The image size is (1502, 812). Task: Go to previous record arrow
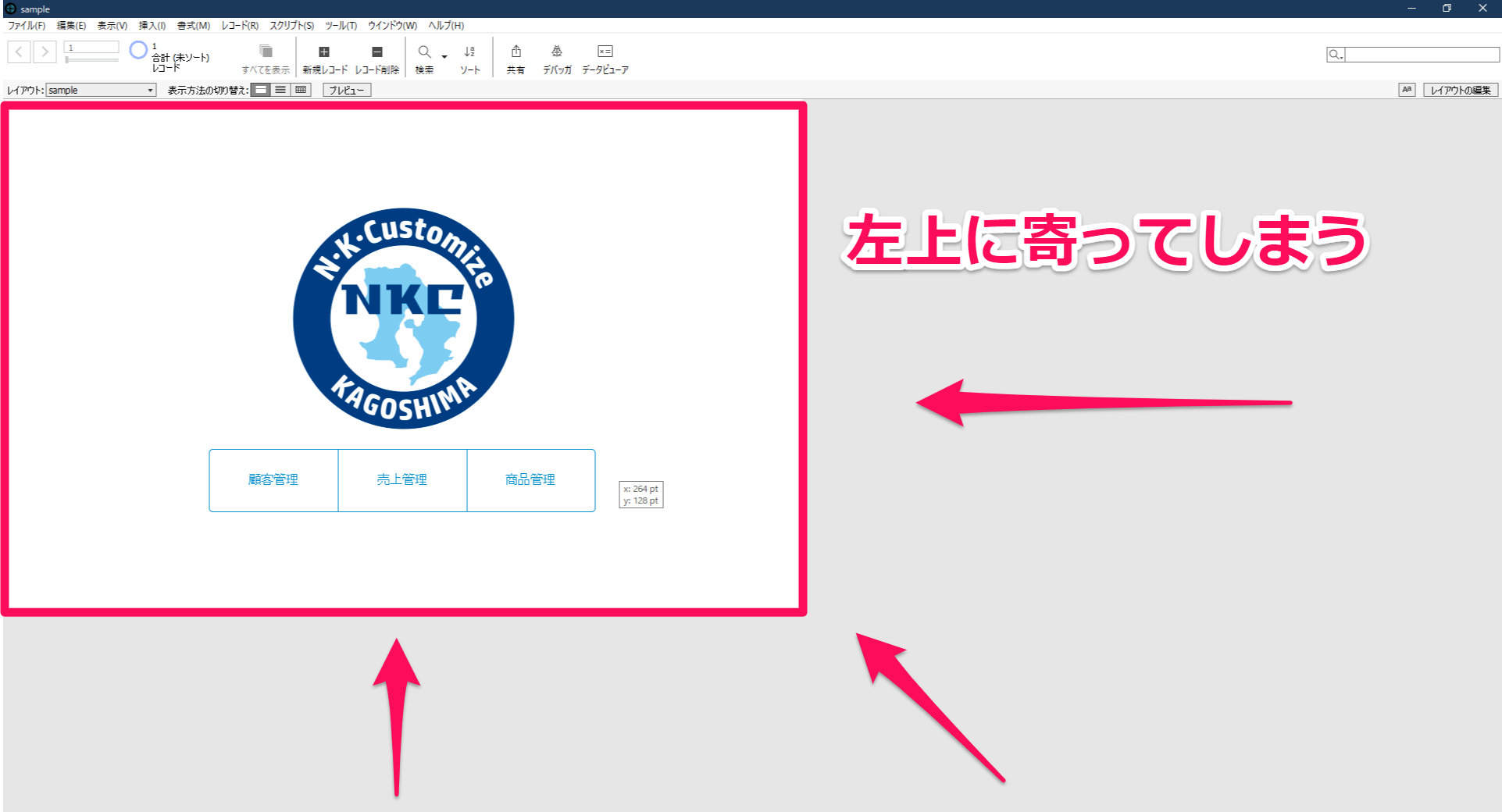(x=20, y=52)
